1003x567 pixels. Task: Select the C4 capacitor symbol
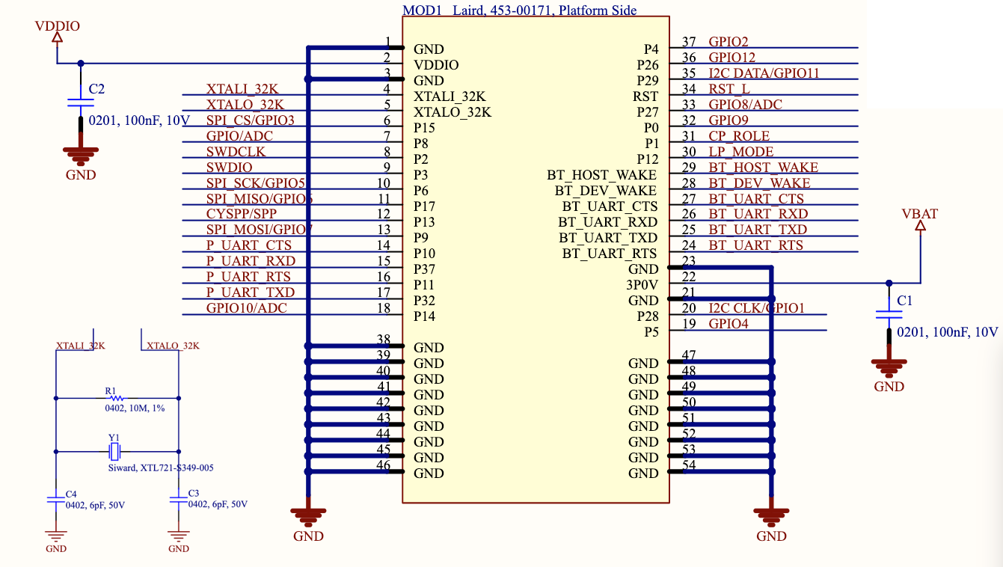(56, 499)
